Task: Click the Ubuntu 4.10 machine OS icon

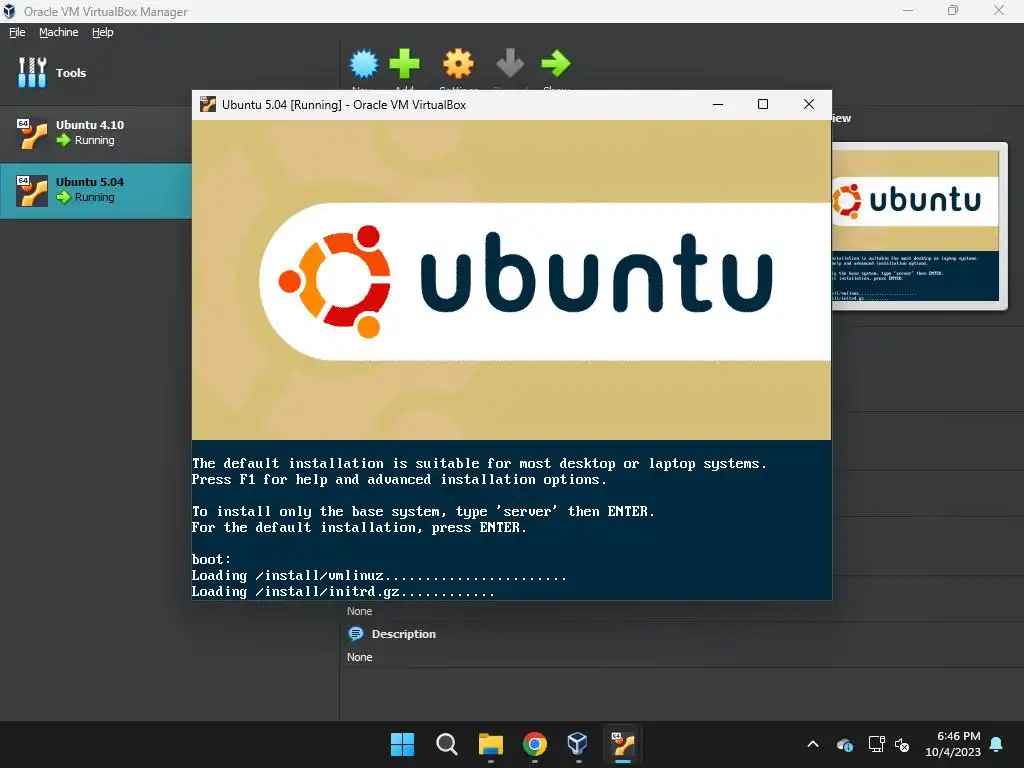Action: 32,133
